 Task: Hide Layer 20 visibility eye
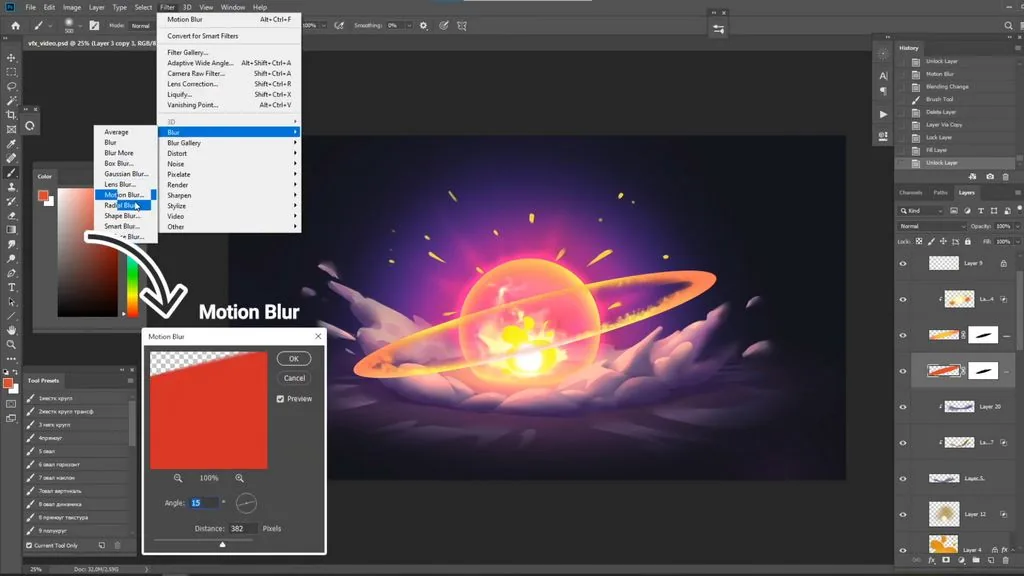903,407
